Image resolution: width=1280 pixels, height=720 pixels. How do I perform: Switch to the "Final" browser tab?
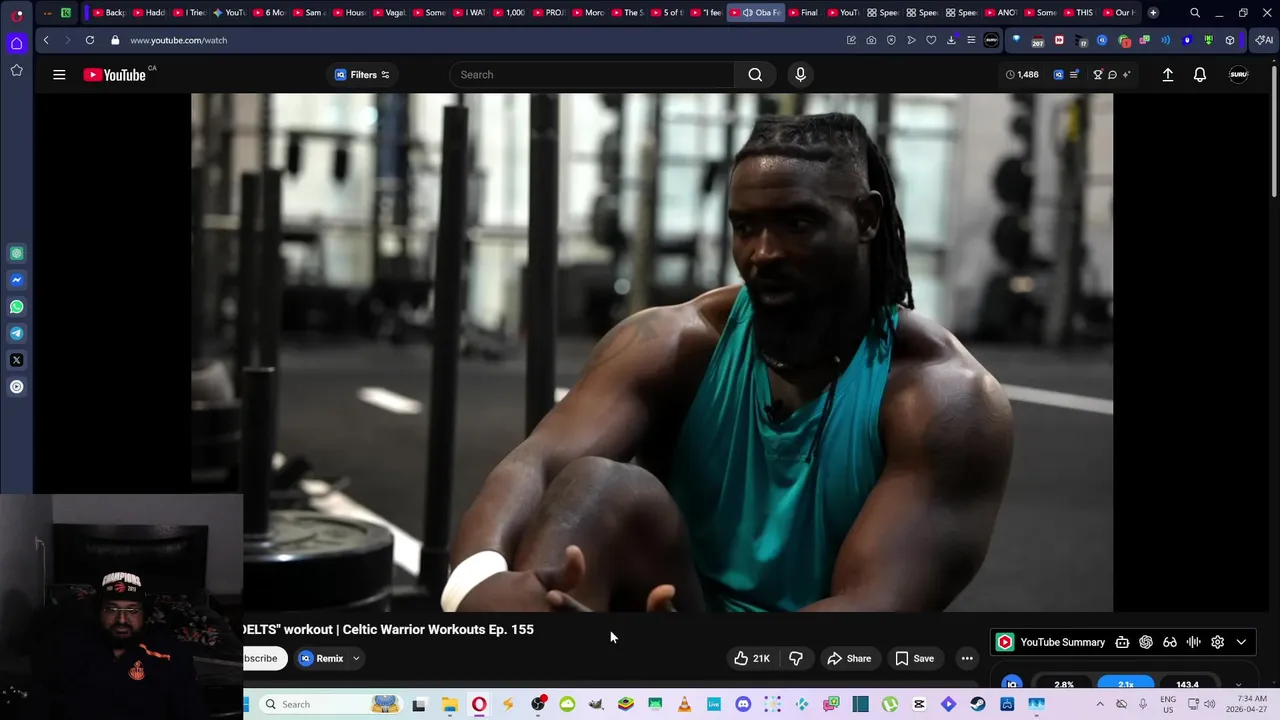click(x=804, y=13)
